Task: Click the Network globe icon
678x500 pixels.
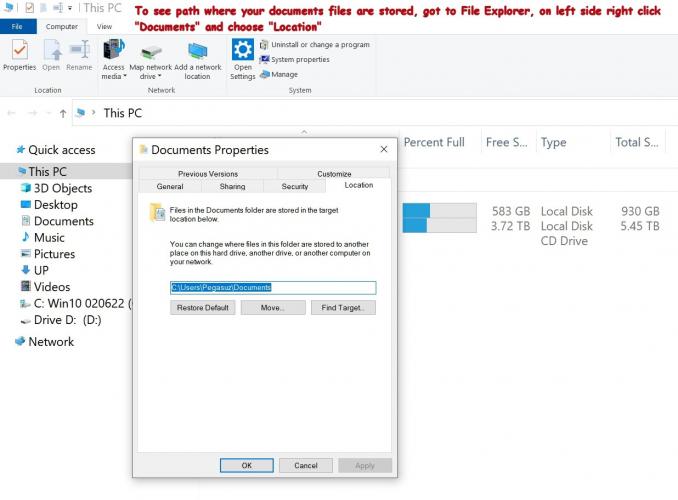Action: click(20, 341)
